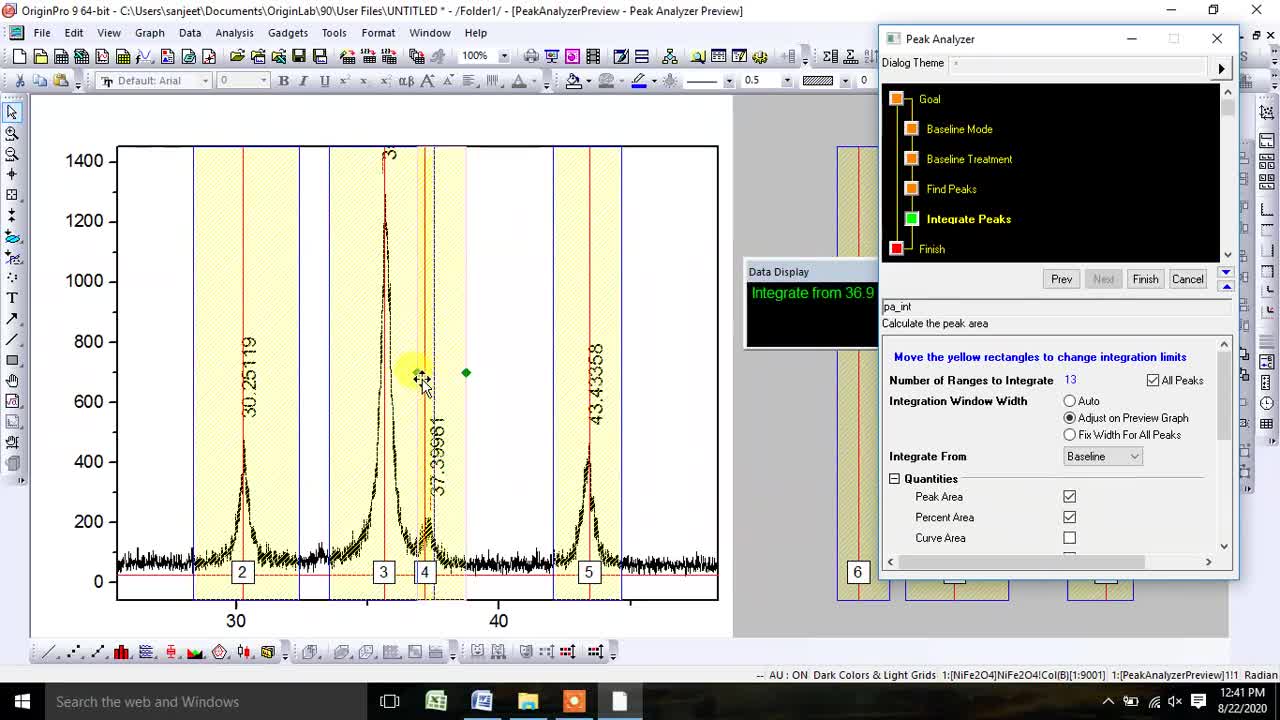Collapse the Quantities section
Screen dimensions: 1280x720
click(895, 479)
